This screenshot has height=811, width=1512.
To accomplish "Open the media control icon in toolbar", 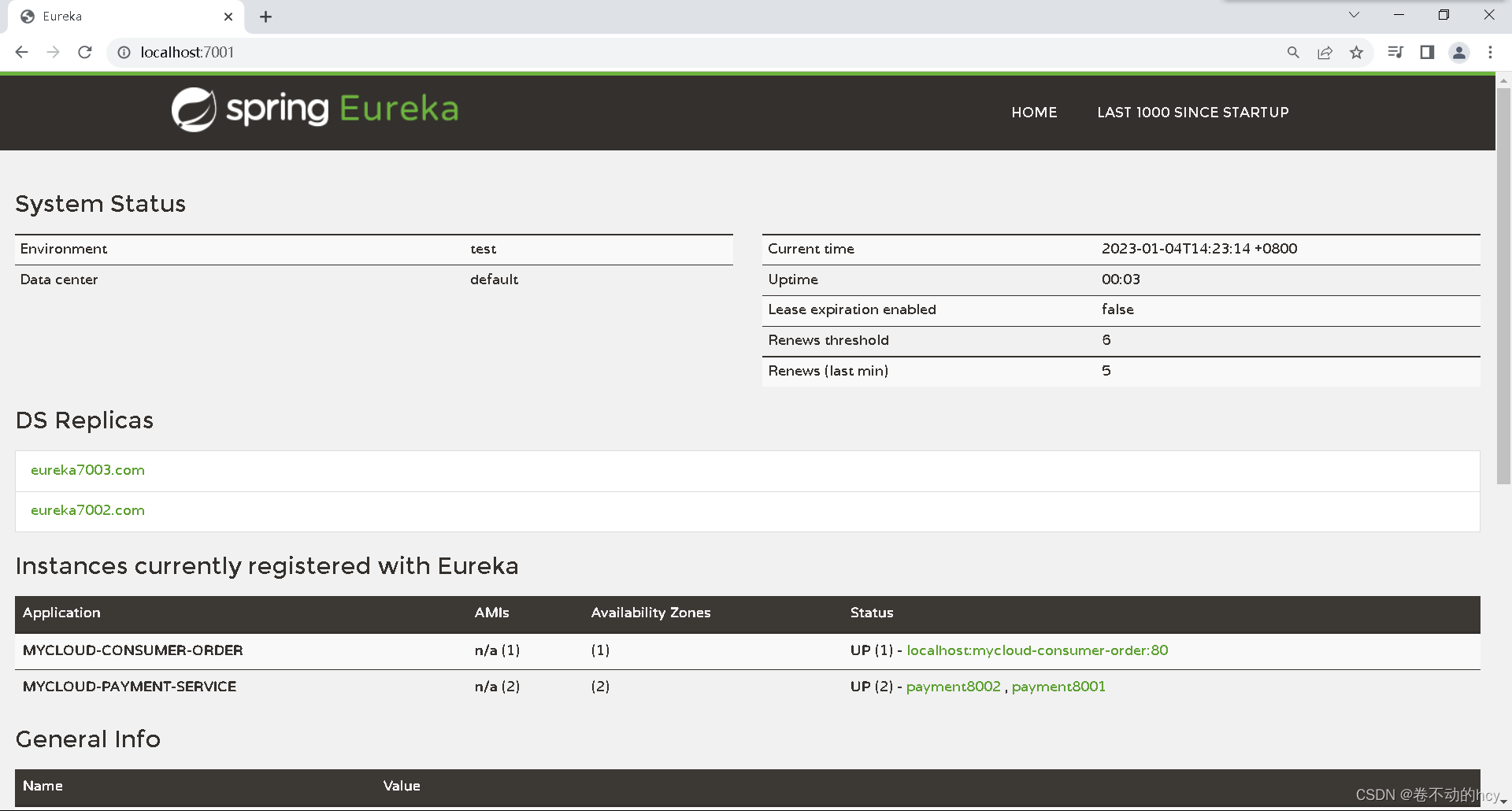I will (x=1395, y=52).
